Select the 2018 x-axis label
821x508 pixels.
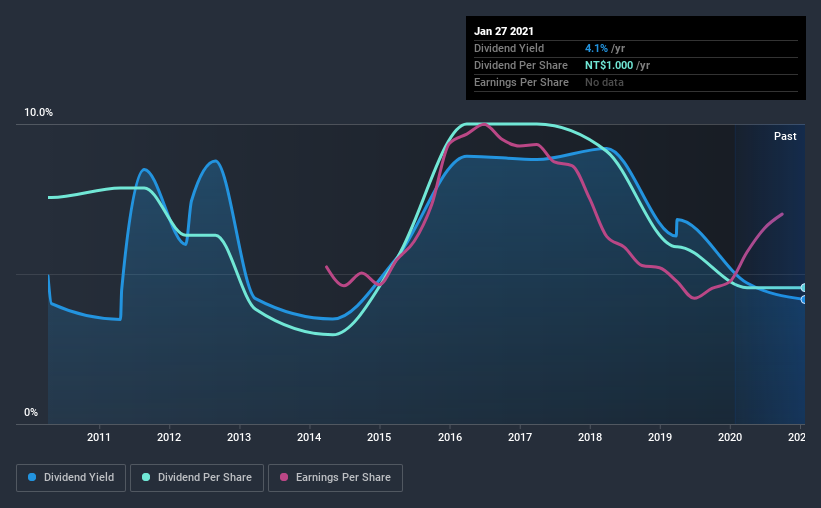(590, 437)
